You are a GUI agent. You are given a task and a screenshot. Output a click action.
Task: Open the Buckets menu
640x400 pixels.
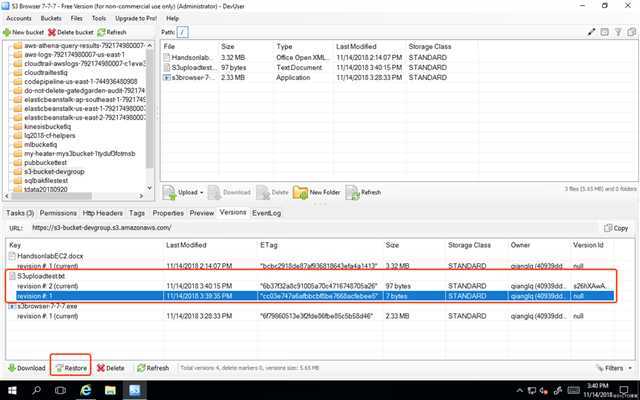(51, 18)
